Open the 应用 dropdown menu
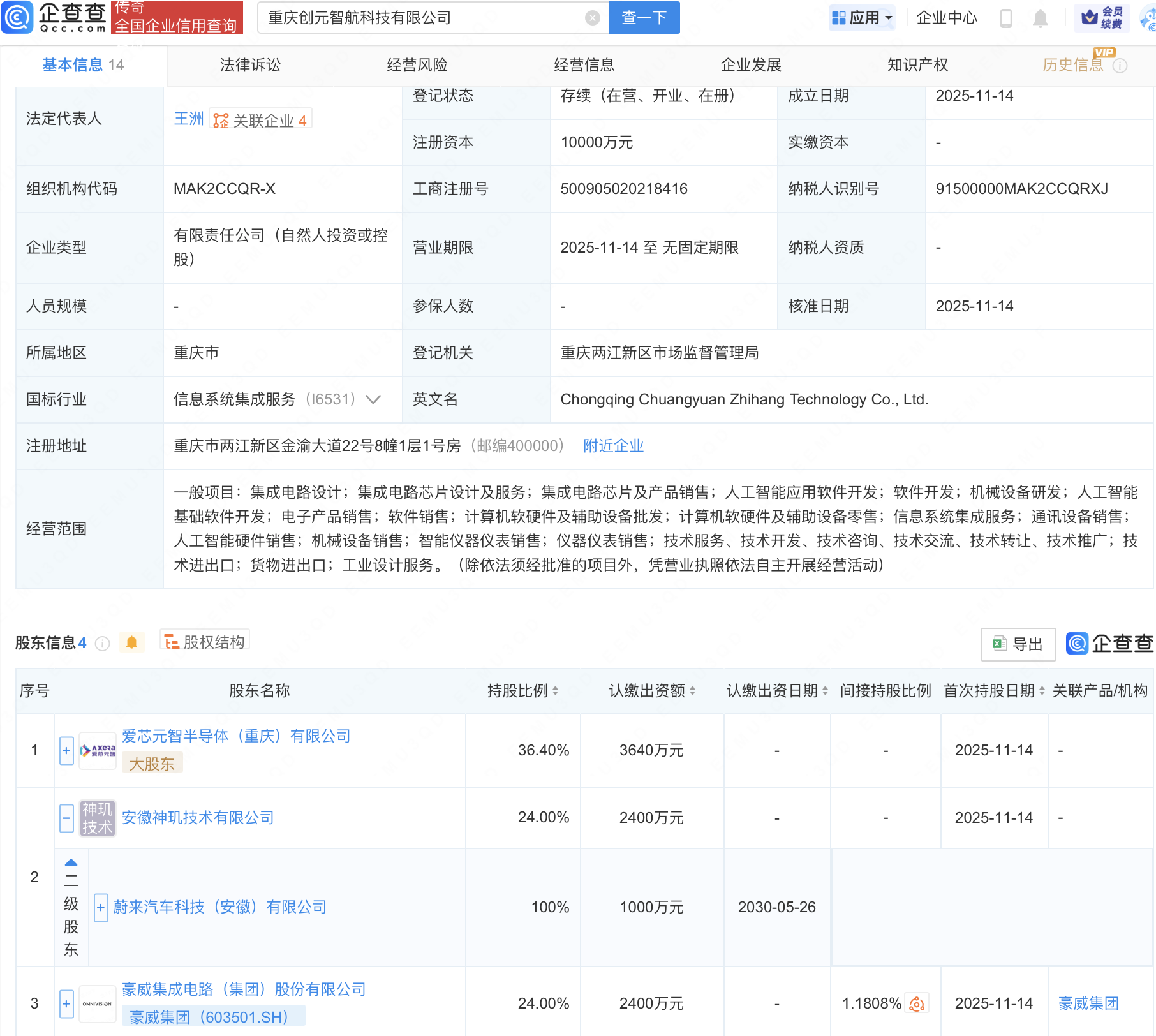Screen dimensions: 1156x1036 point(863,18)
